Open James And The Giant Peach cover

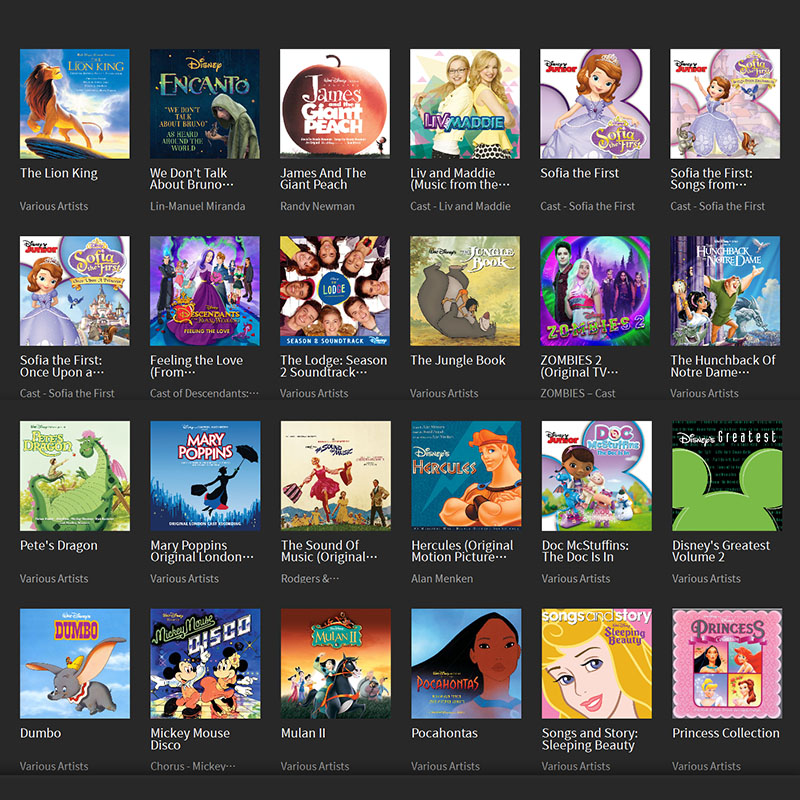click(x=335, y=104)
